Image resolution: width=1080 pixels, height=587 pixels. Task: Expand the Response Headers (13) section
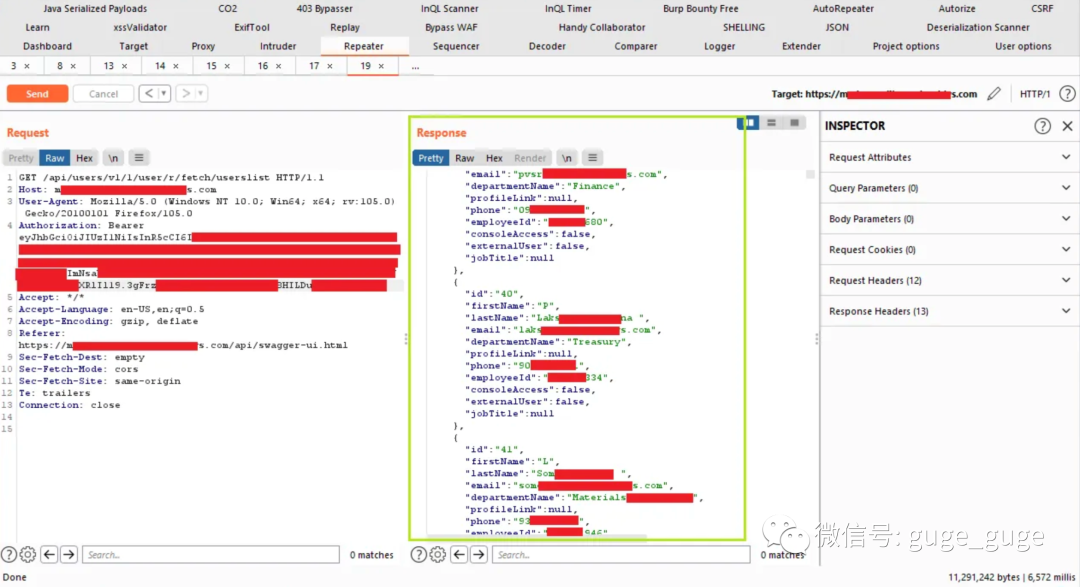point(950,311)
